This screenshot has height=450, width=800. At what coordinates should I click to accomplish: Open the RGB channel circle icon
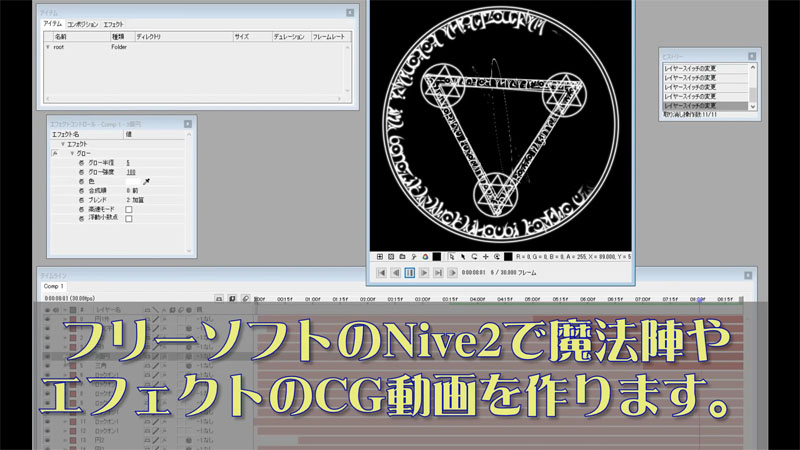(x=425, y=257)
